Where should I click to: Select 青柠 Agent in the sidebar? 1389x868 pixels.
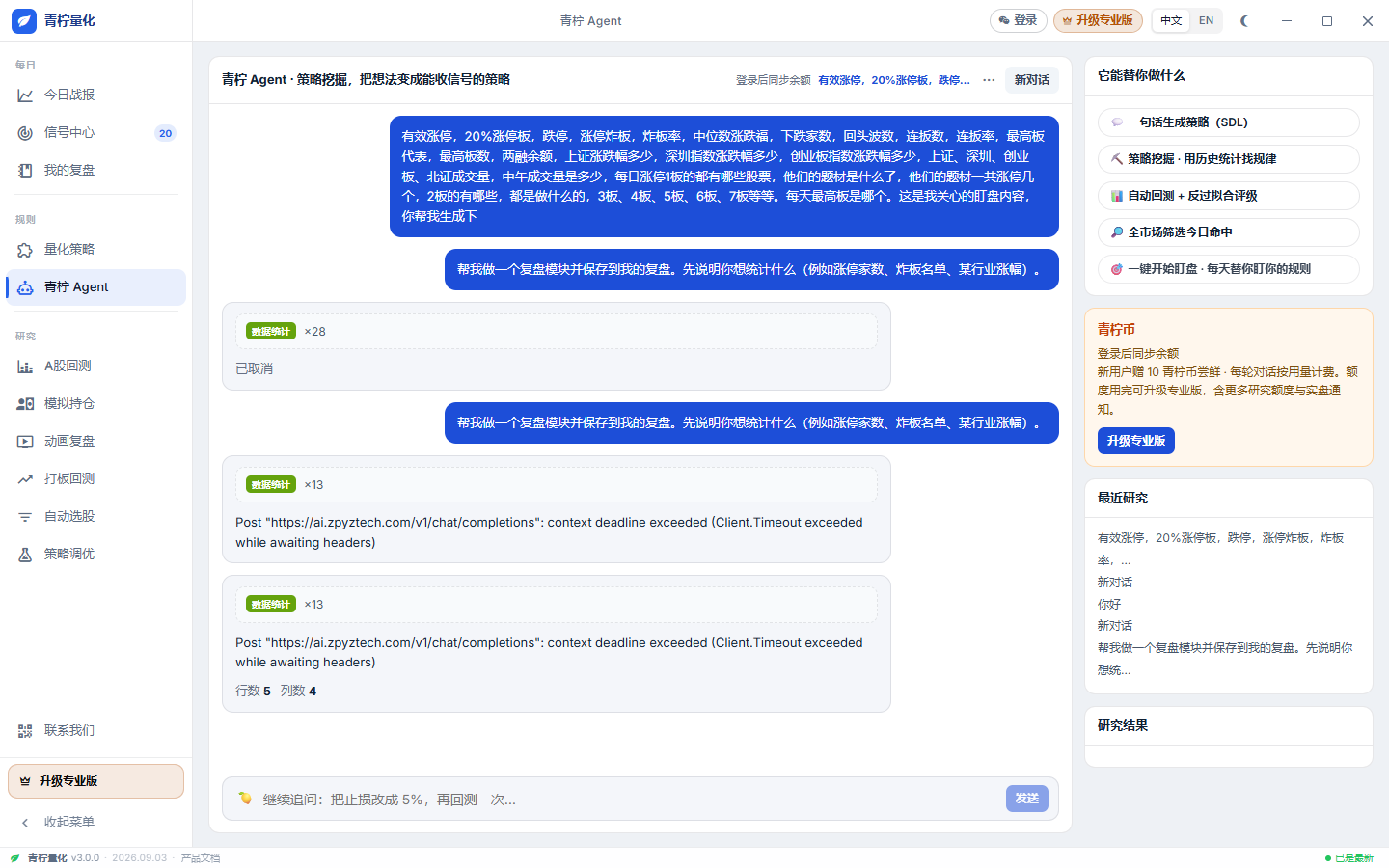95,286
